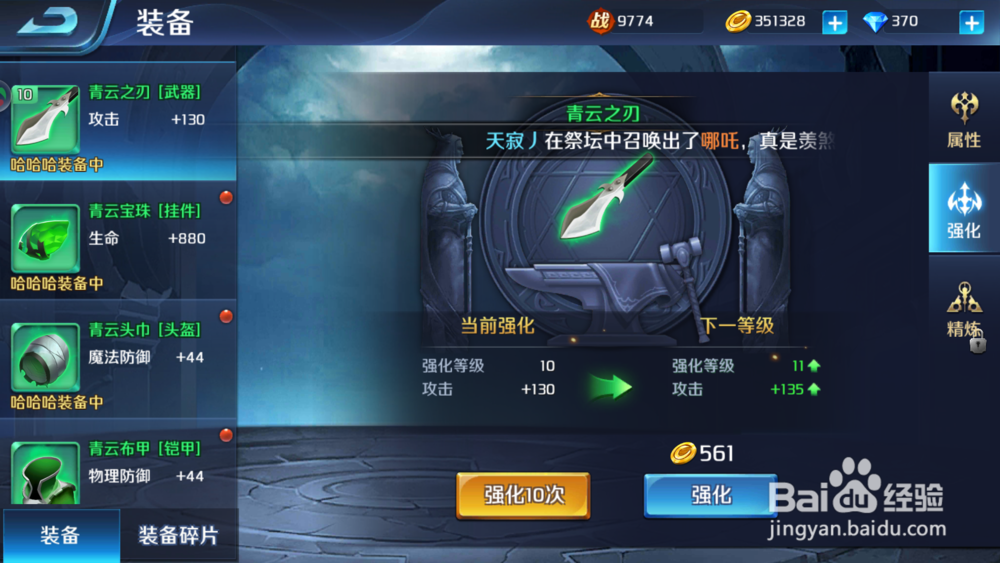Switch to the 装备 bottom tab

coord(60,535)
